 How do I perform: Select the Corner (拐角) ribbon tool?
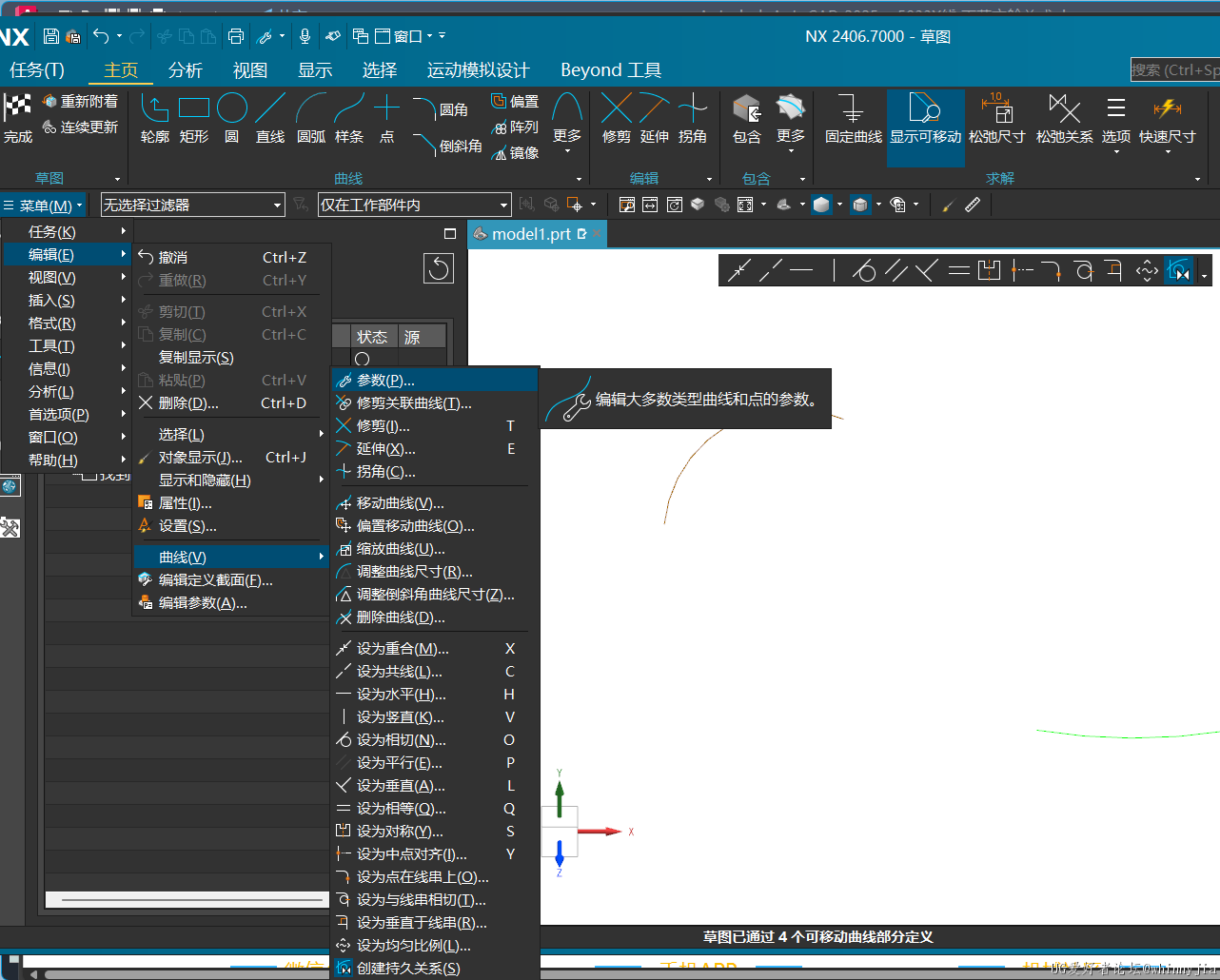693,118
